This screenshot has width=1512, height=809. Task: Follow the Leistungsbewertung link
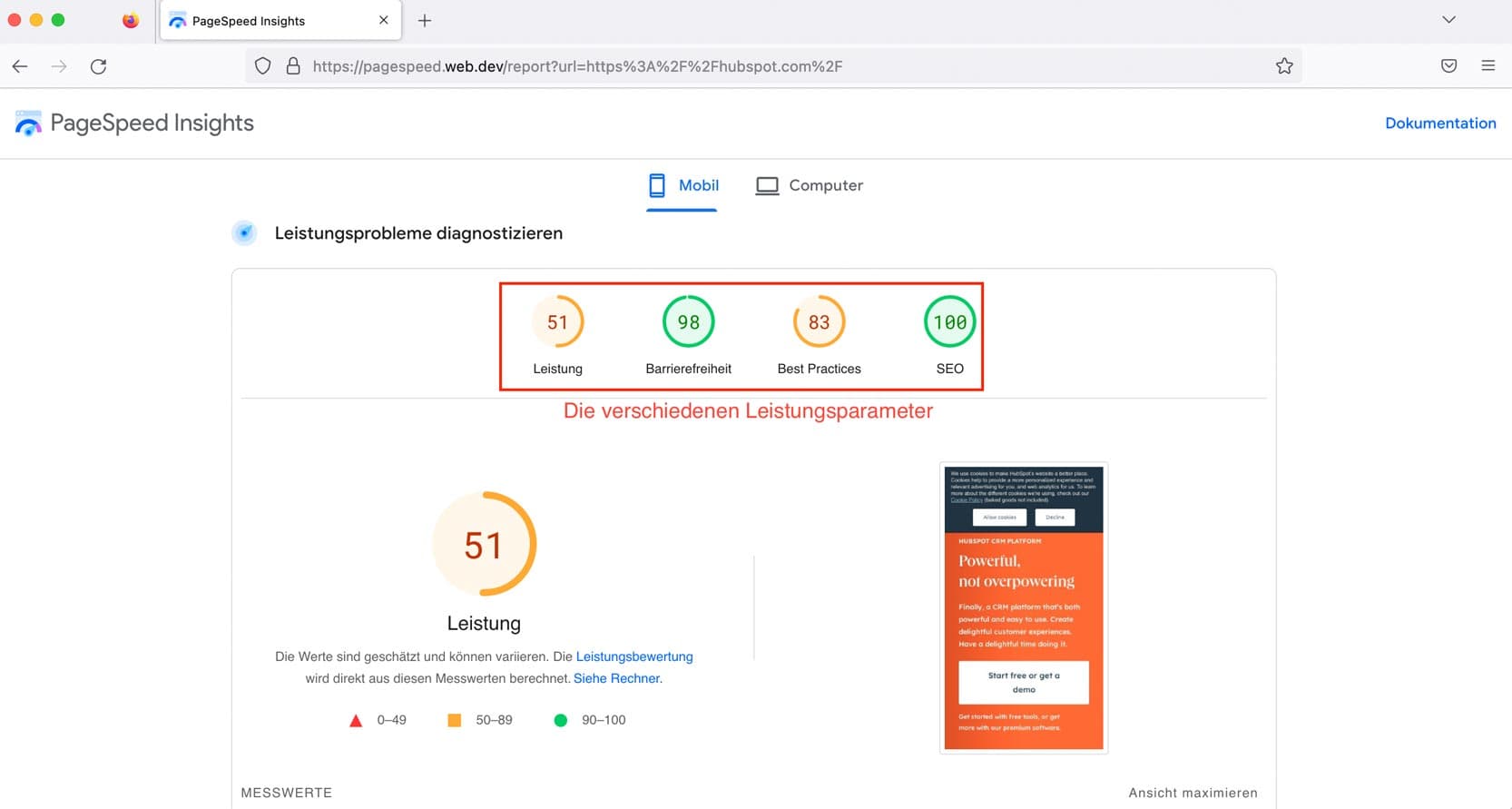click(633, 656)
